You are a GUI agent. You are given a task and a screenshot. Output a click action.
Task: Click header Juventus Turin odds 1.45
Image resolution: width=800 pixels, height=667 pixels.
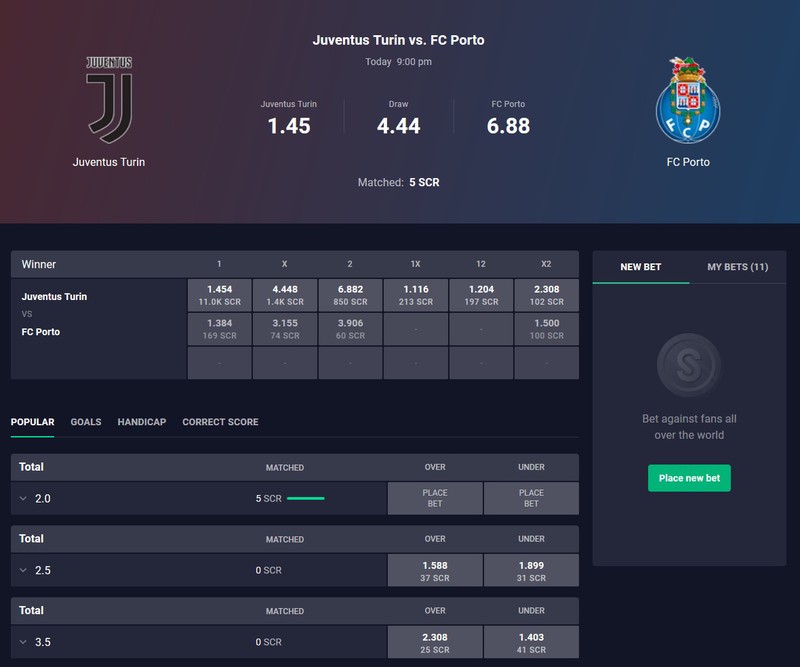point(289,126)
